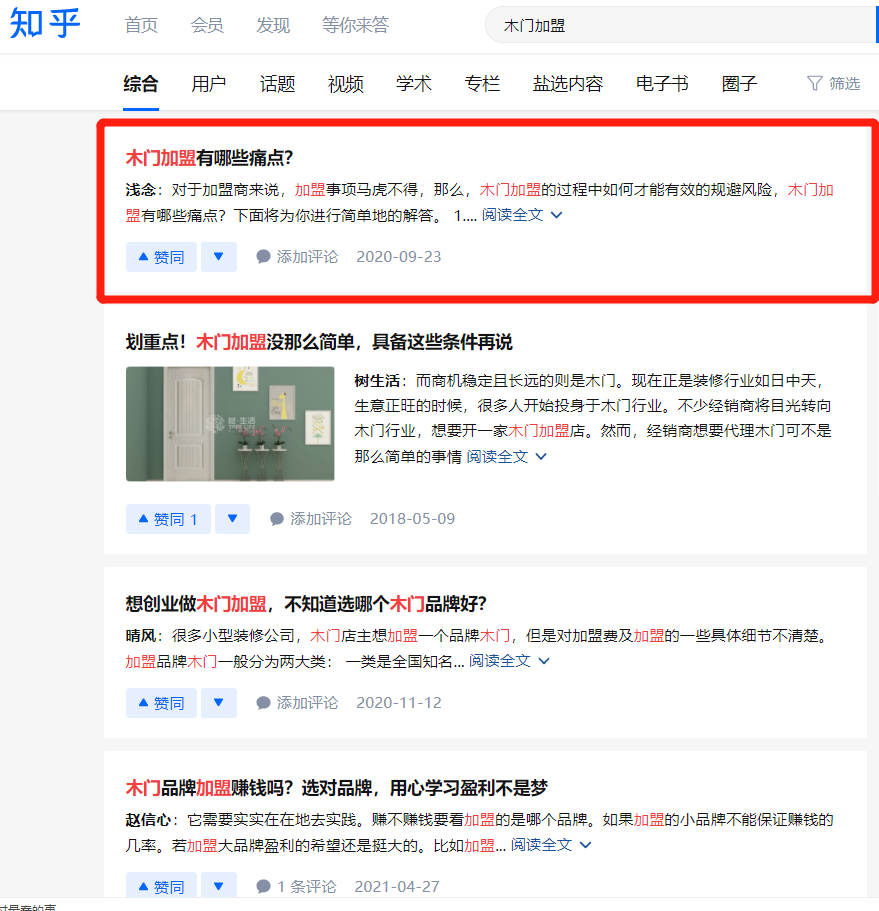Expand 阅读全文 in 浅念 answer
The height and width of the screenshot is (911, 879).
[522, 215]
